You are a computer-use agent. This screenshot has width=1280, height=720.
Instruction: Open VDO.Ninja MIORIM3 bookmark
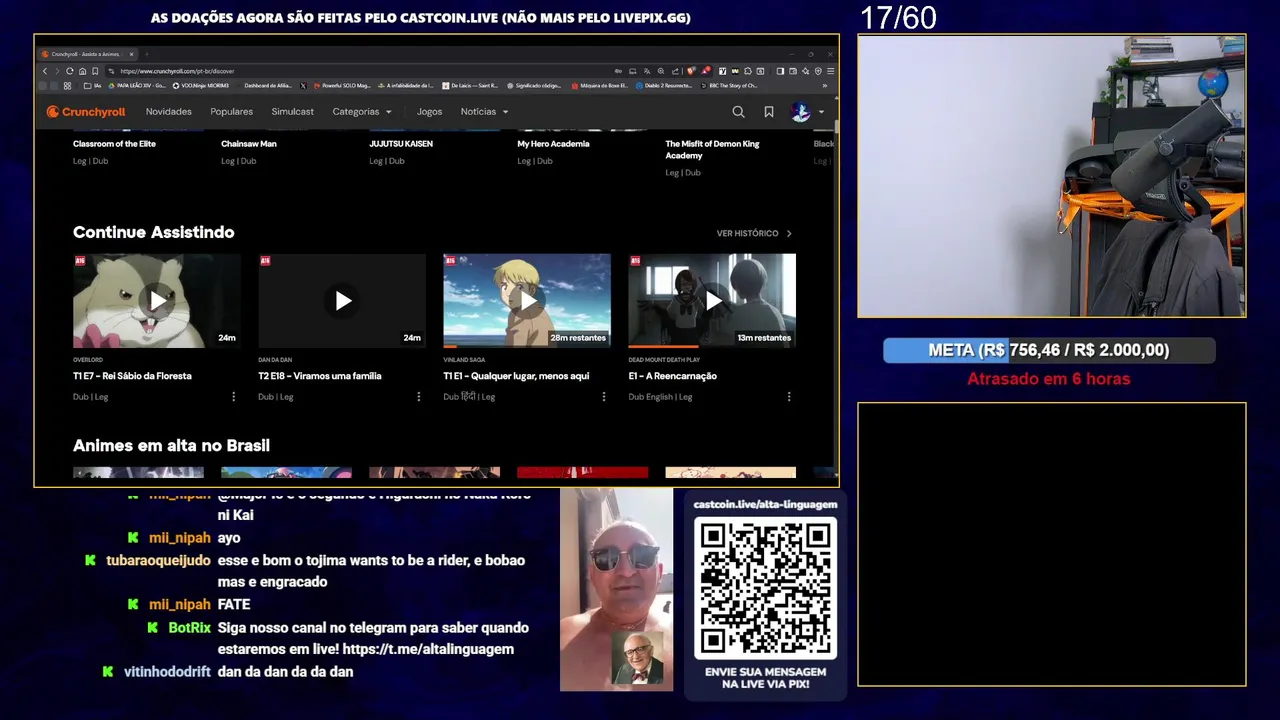(x=200, y=86)
